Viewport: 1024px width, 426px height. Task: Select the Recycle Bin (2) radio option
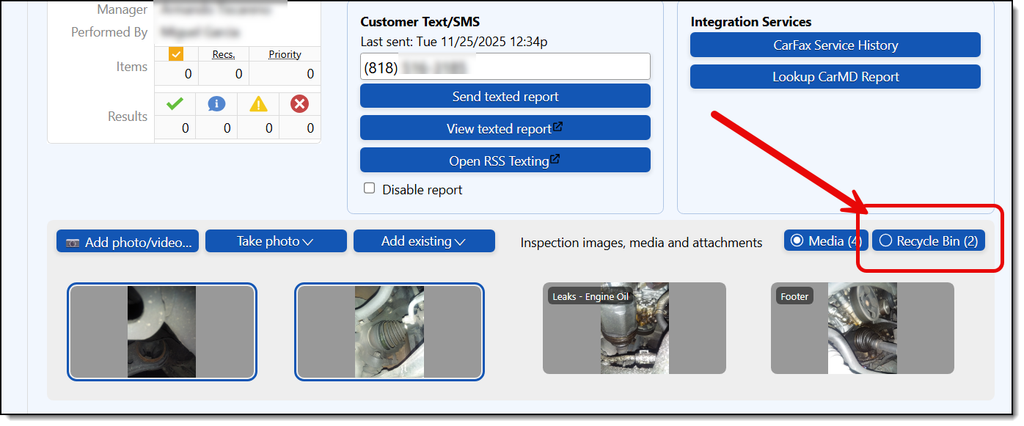click(x=929, y=240)
